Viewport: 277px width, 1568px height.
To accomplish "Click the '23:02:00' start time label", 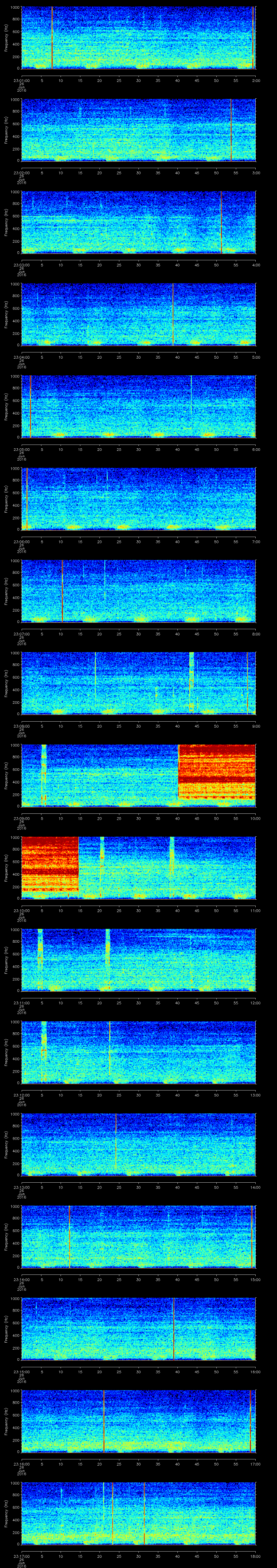I will click(x=21, y=173).
